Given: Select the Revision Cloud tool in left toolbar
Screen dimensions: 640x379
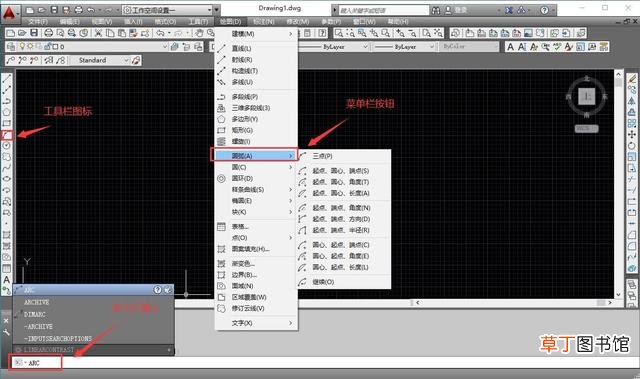Looking at the screenshot, I should pyautogui.click(x=7, y=157).
